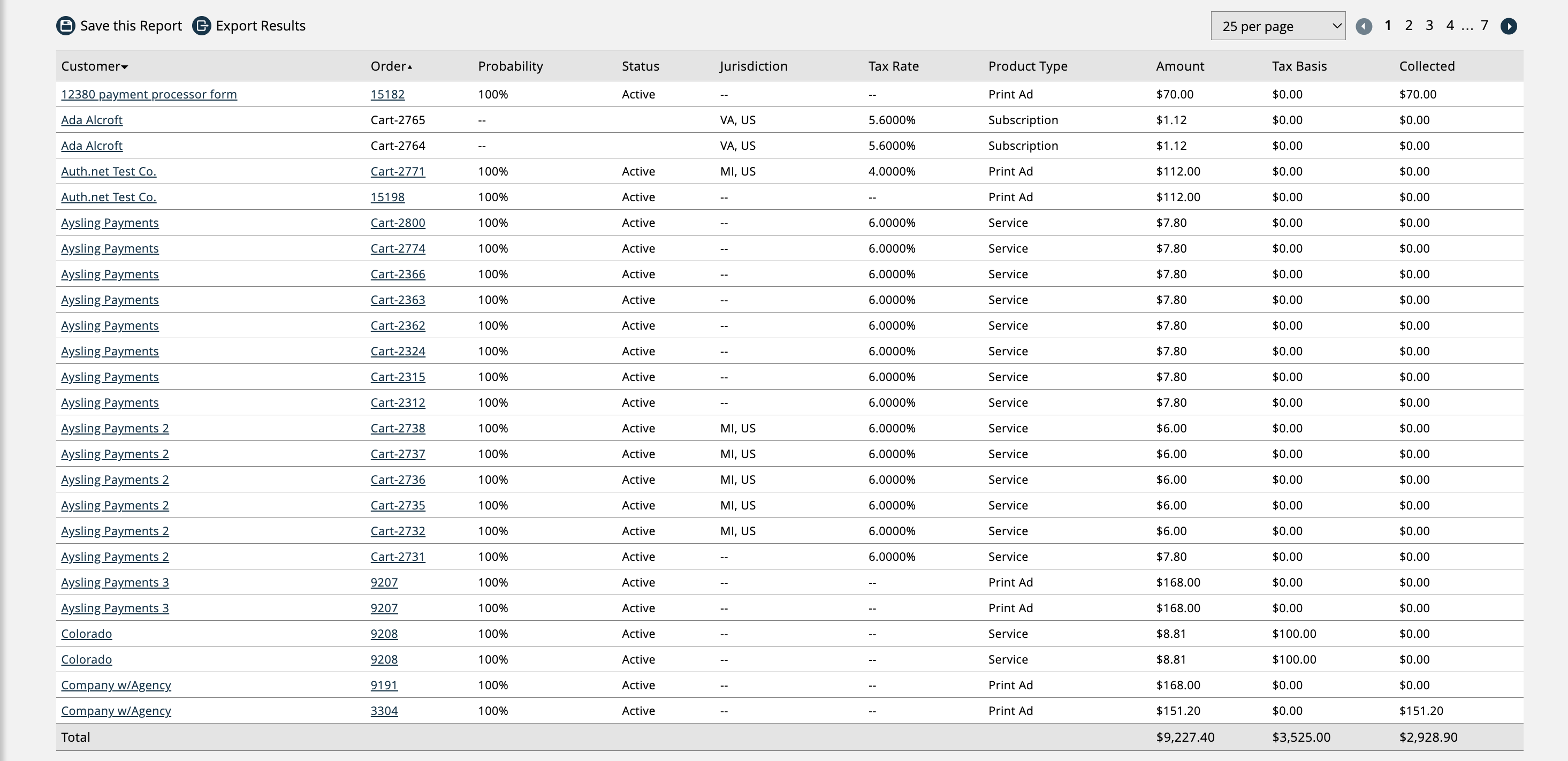Jump to page 3 of results
The width and height of the screenshot is (1568, 761).
click(1429, 26)
